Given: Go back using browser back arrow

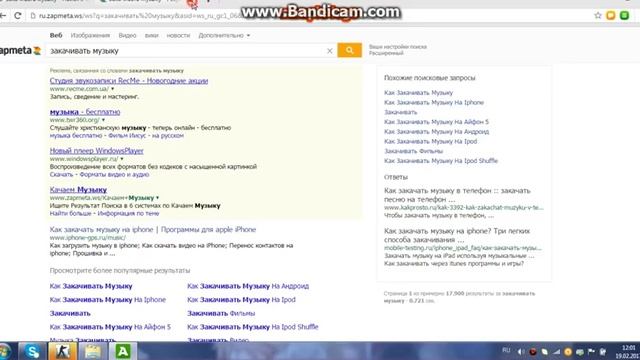Looking at the screenshot, I should pos(3,16).
